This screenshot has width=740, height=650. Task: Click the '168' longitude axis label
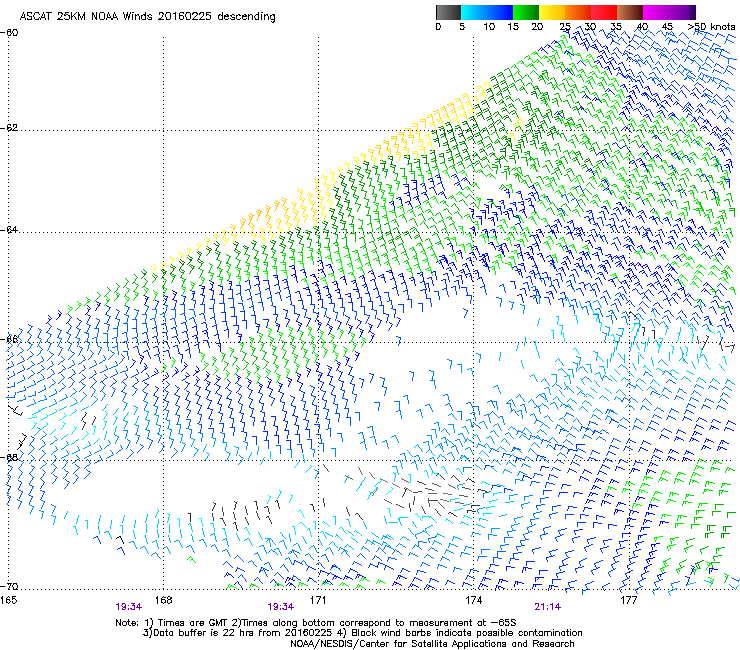[163, 600]
